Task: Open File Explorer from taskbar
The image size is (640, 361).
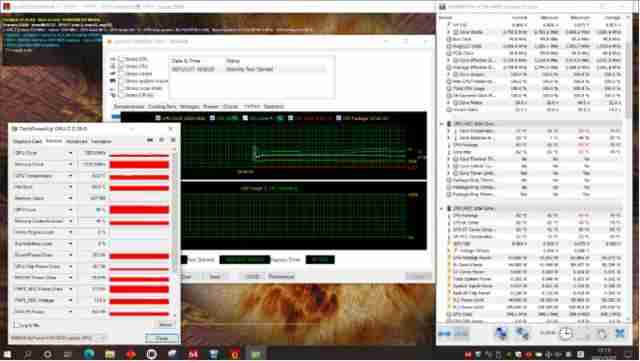Action: (x=110, y=354)
